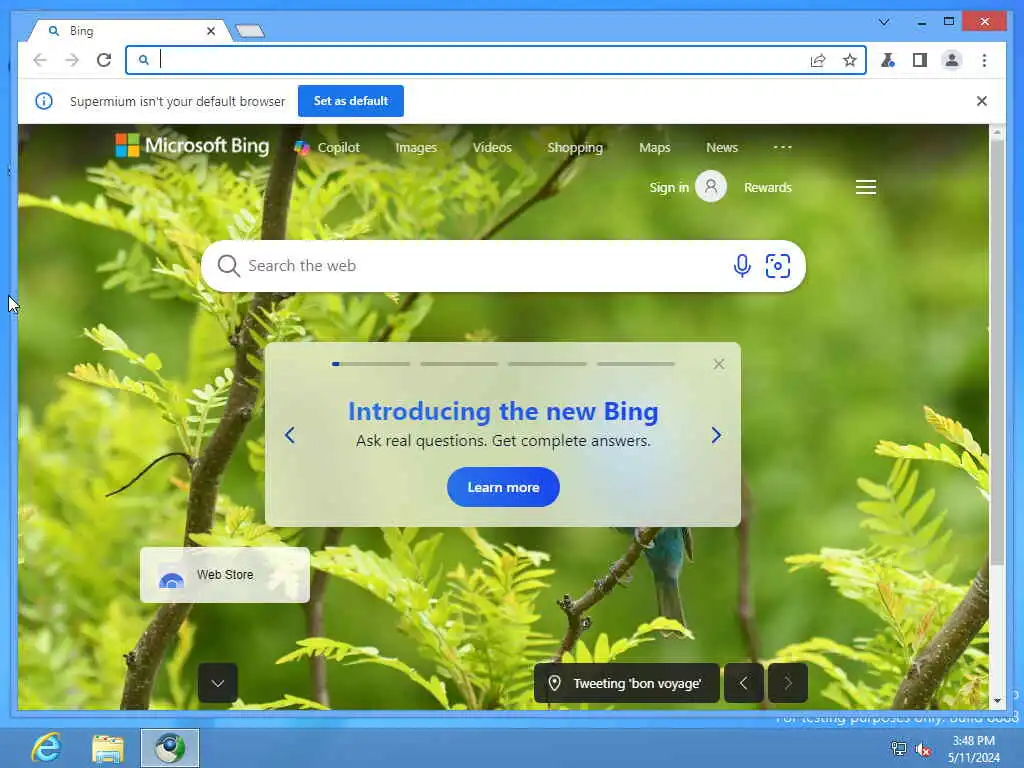1024x768 pixels.
Task: Select the second promo slide progress bar
Action: tap(459, 364)
